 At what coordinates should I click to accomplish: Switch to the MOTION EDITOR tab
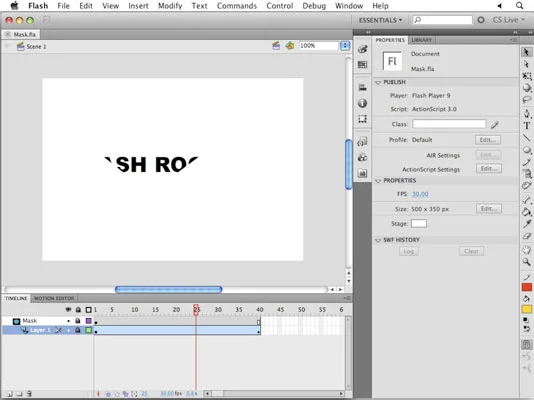[54, 298]
